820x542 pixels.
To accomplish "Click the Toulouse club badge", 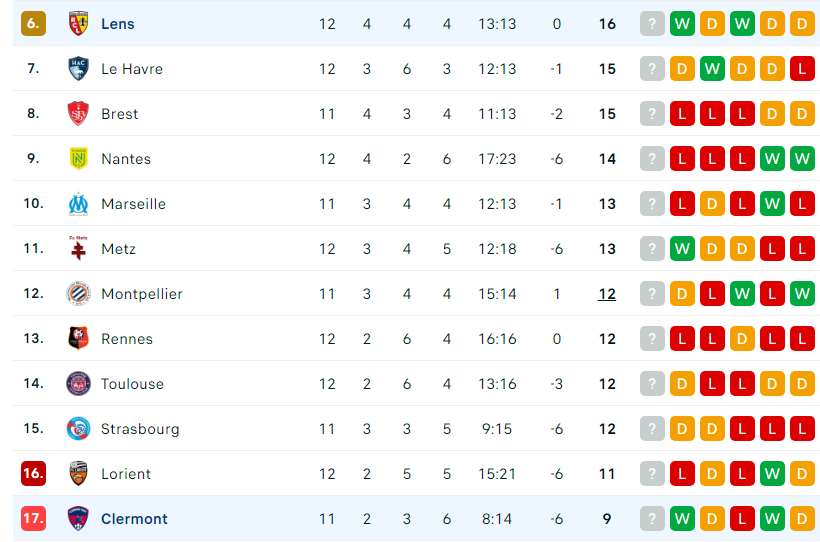I will [x=78, y=383].
